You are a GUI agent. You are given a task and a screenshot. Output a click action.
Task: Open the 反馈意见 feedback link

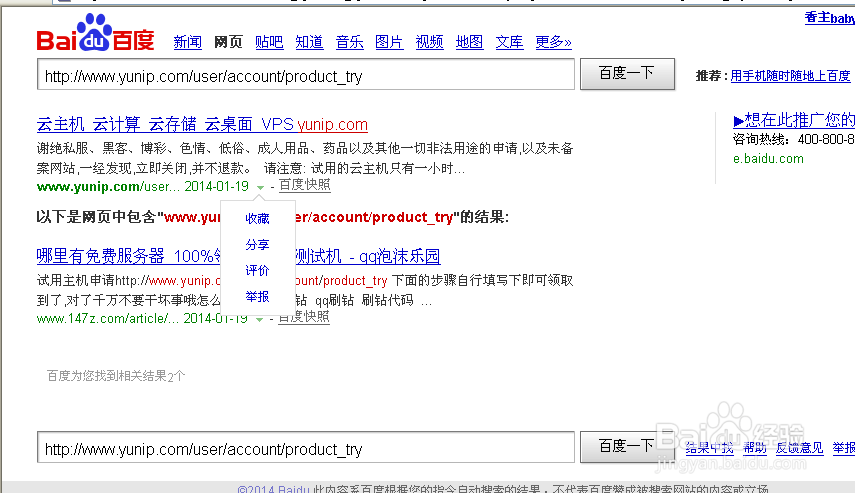(x=799, y=448)
